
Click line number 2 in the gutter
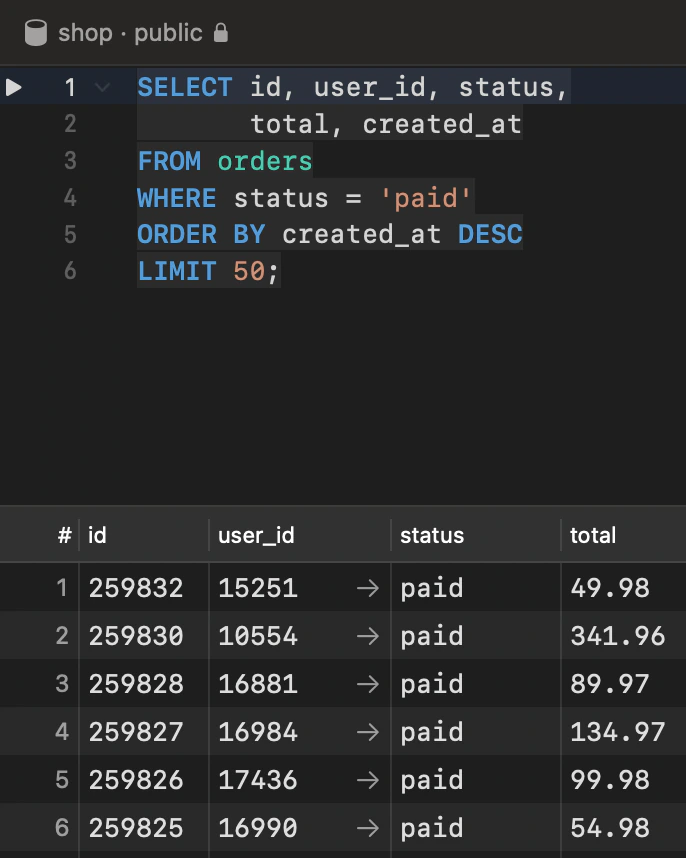70,124
